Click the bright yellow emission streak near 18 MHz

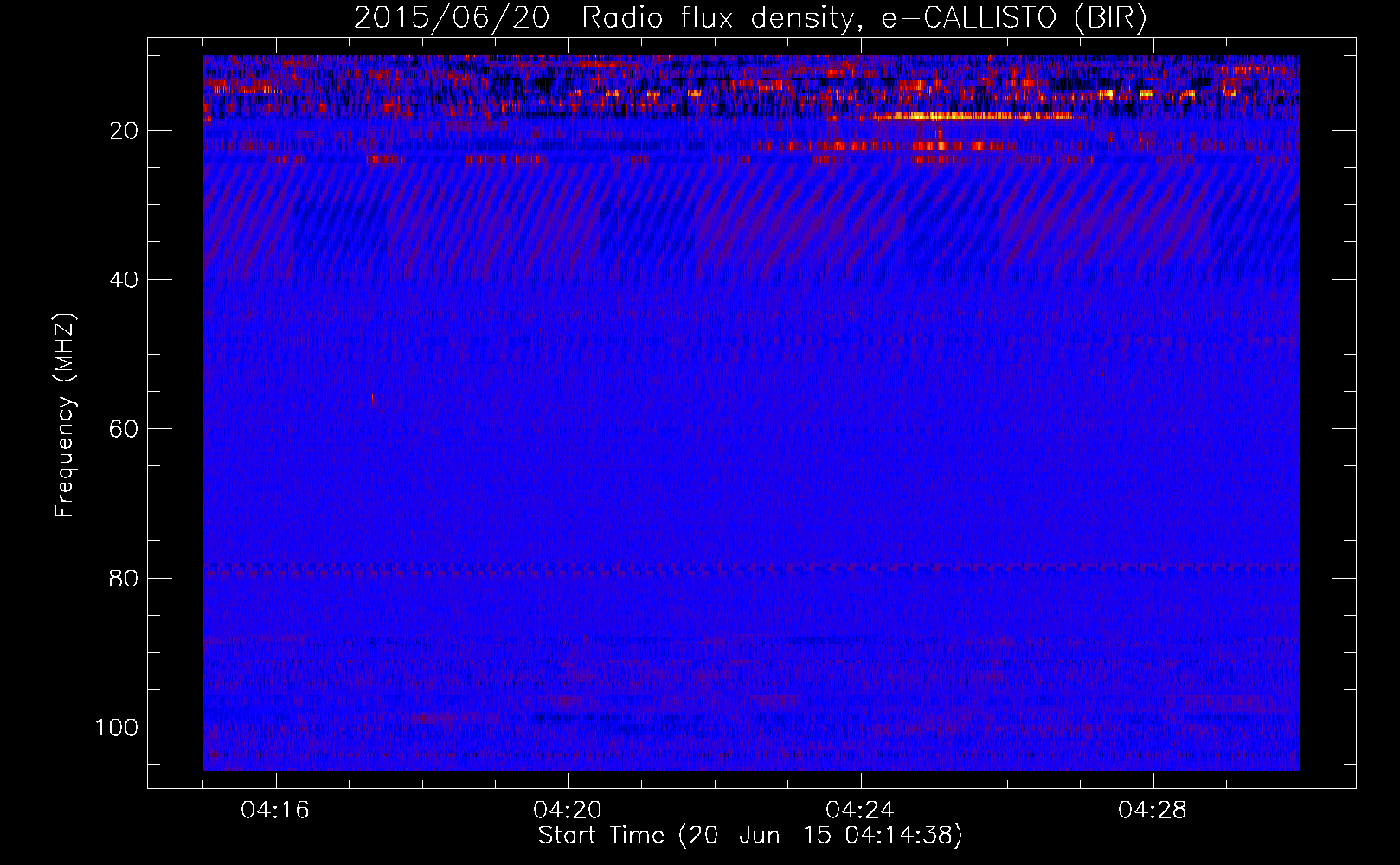979,115
